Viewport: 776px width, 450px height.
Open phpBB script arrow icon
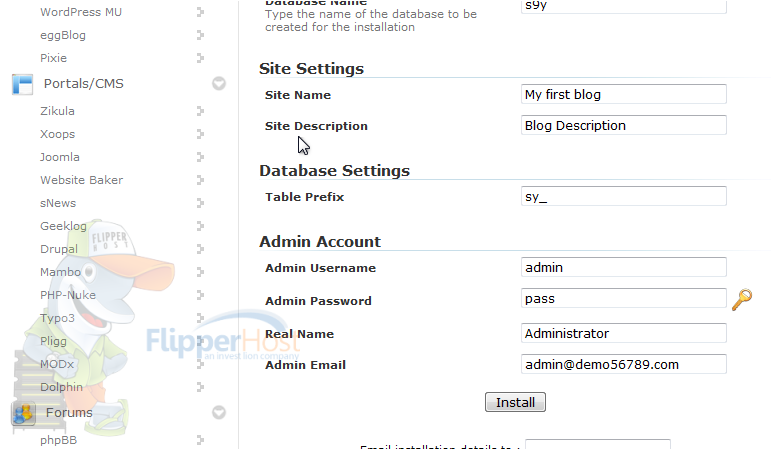200,440
